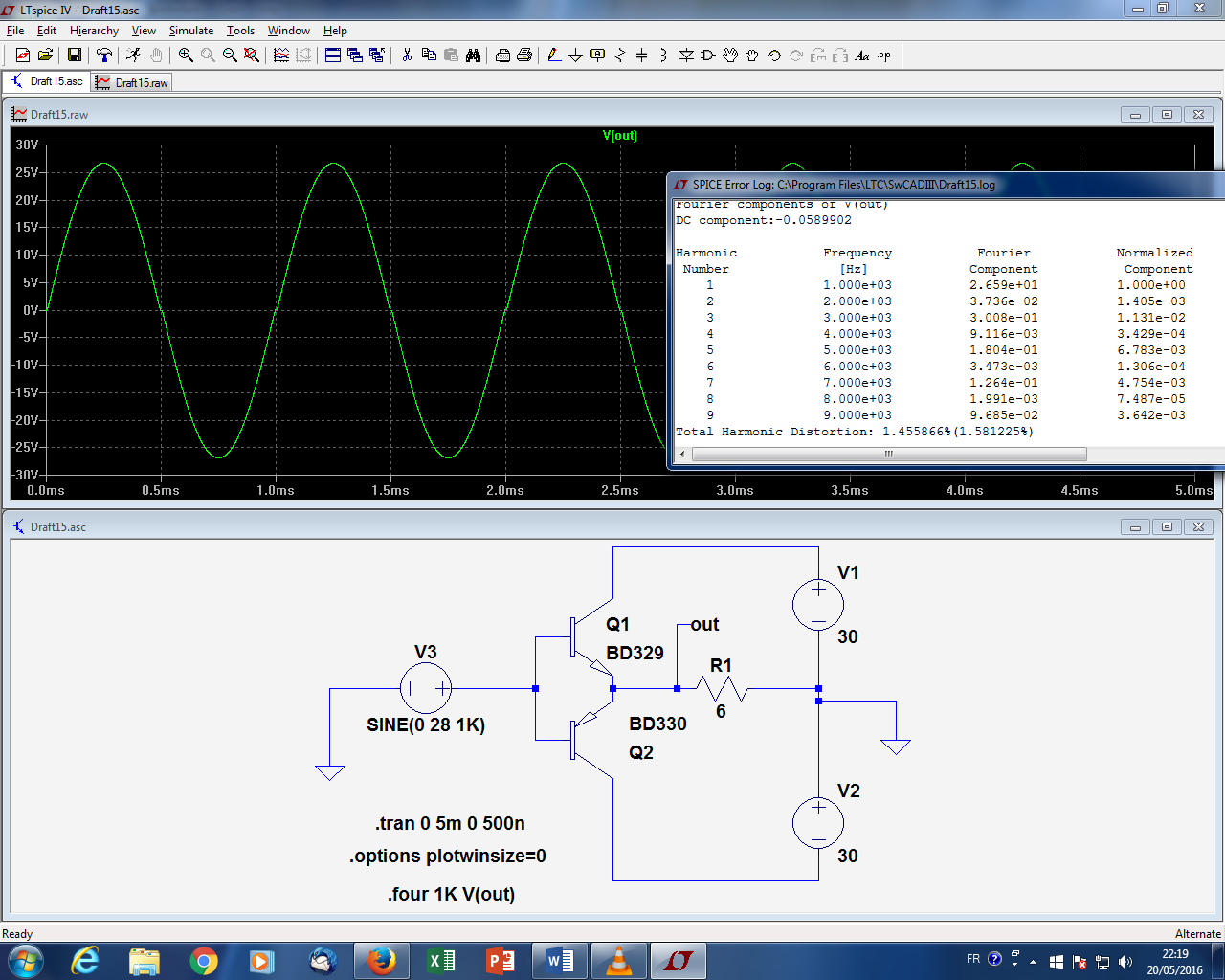
Task: Undo the last action
Action: [x=774, y=56]
